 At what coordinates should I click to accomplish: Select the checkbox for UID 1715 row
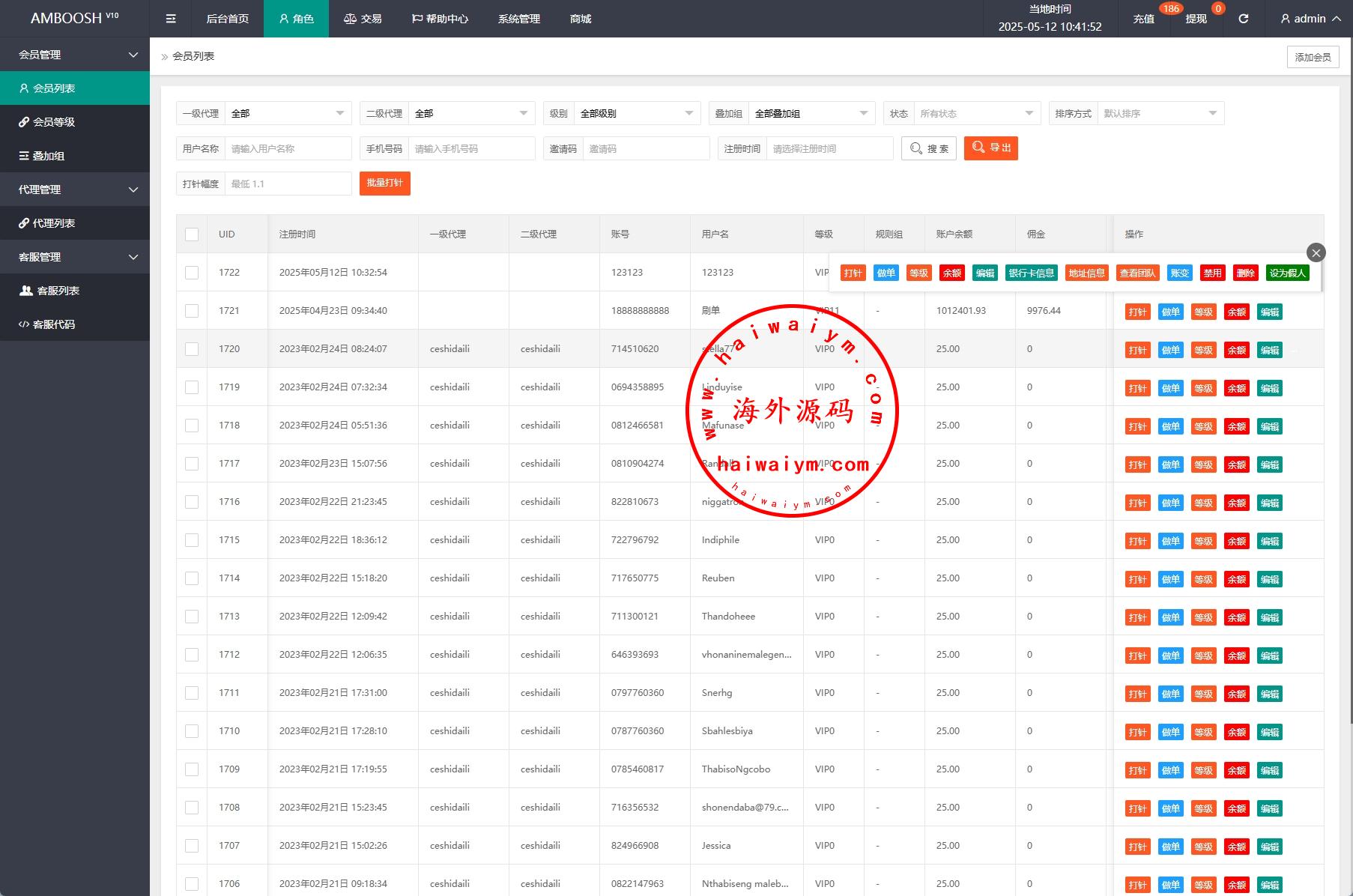click(x=192, y=540)
